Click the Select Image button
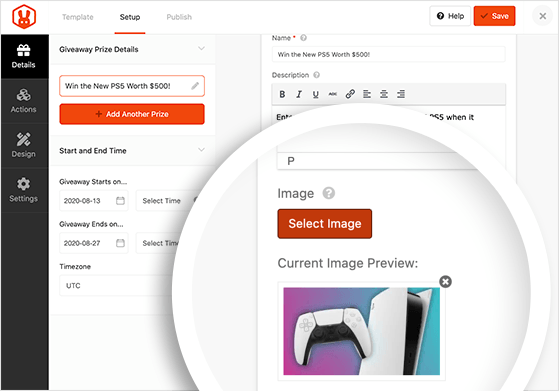 click(325, 224)
